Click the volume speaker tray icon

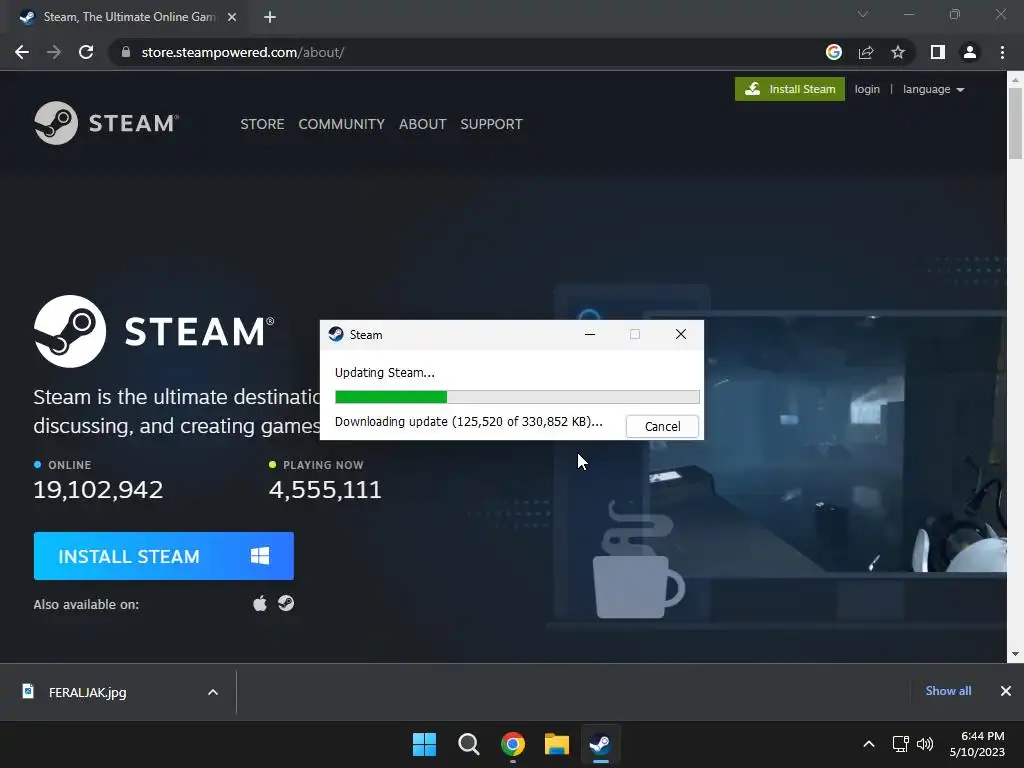(925, 744)
